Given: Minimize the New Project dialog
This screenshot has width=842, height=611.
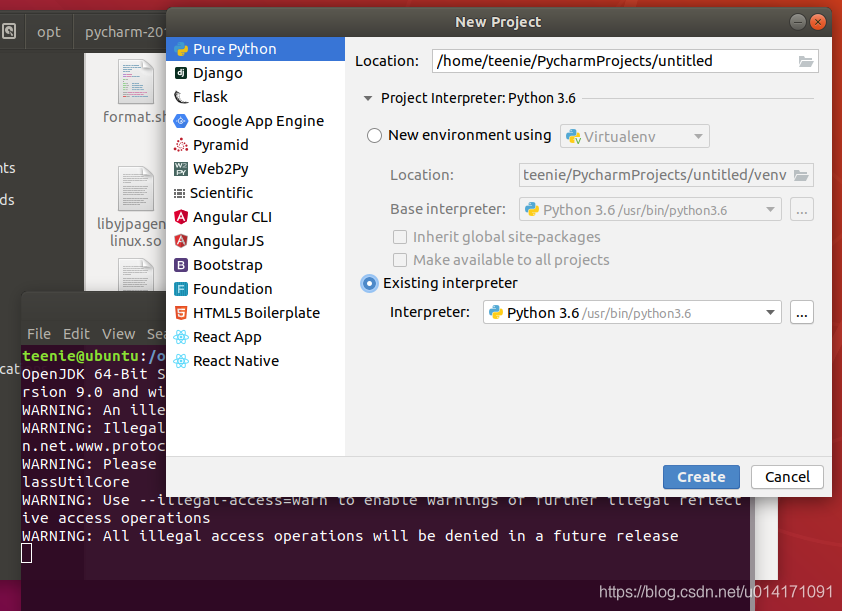Looking at the screenshot, I should (798, 21).
